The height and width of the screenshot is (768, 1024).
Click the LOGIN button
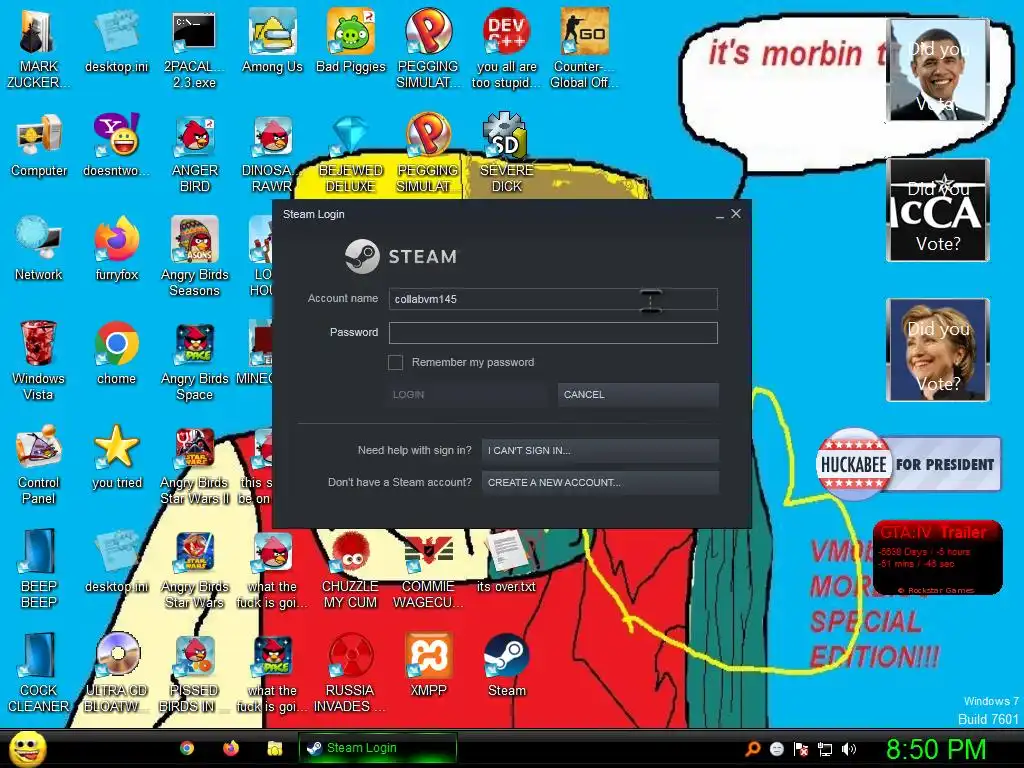tap(466, 394)
